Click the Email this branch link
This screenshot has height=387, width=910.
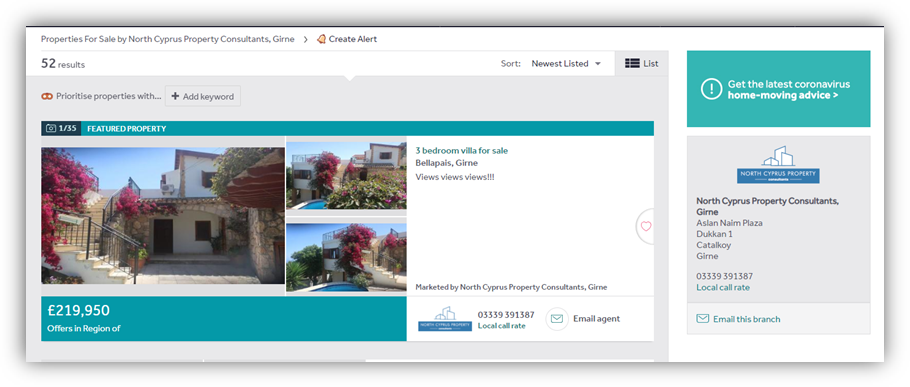click(x=746, y=319)
